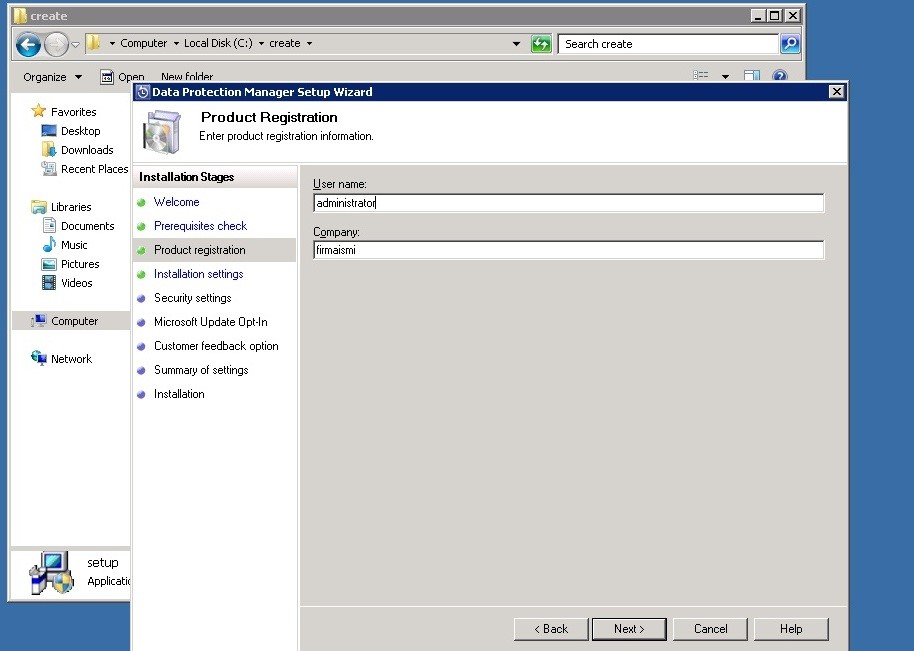Open Help in the setup wizard
The width and height of the screenshot is (914, 651).
(791, 629)
